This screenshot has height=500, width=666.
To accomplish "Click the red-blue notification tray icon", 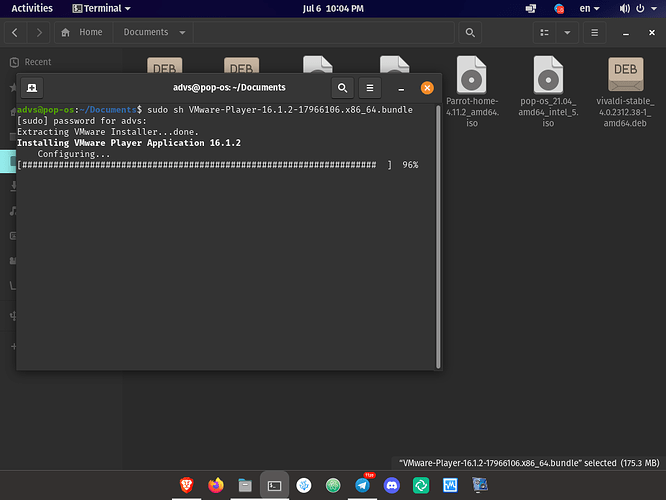I will (559, 8).
